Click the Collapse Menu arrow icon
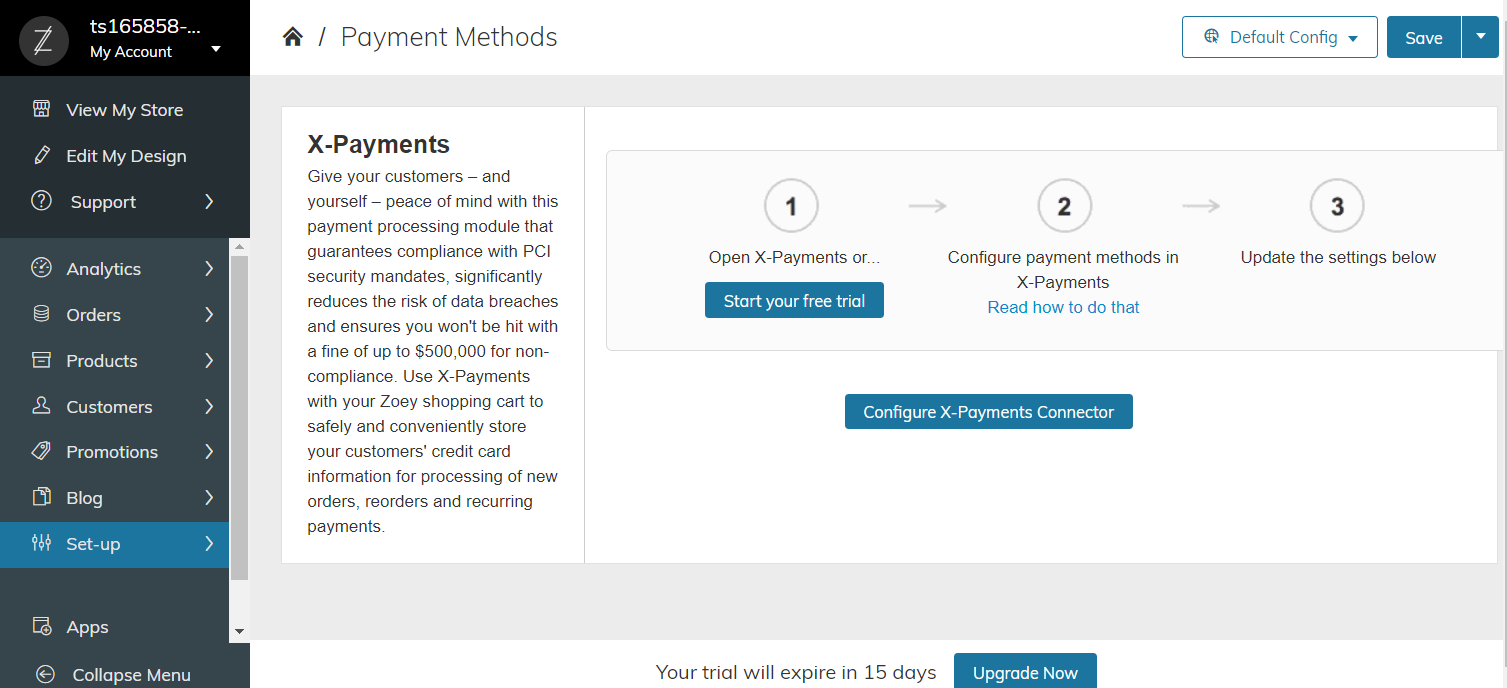This screenshot has height=688, width=1507. [45, 674]
